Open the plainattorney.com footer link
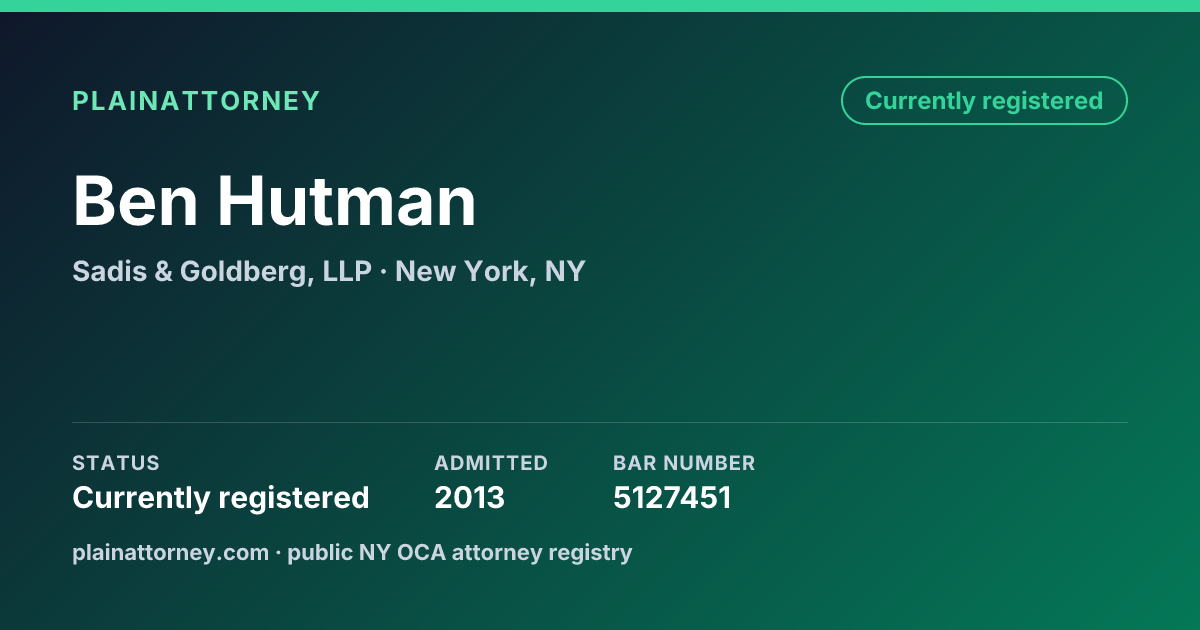This screenshot has height=630, width=1200. point(170,552)
